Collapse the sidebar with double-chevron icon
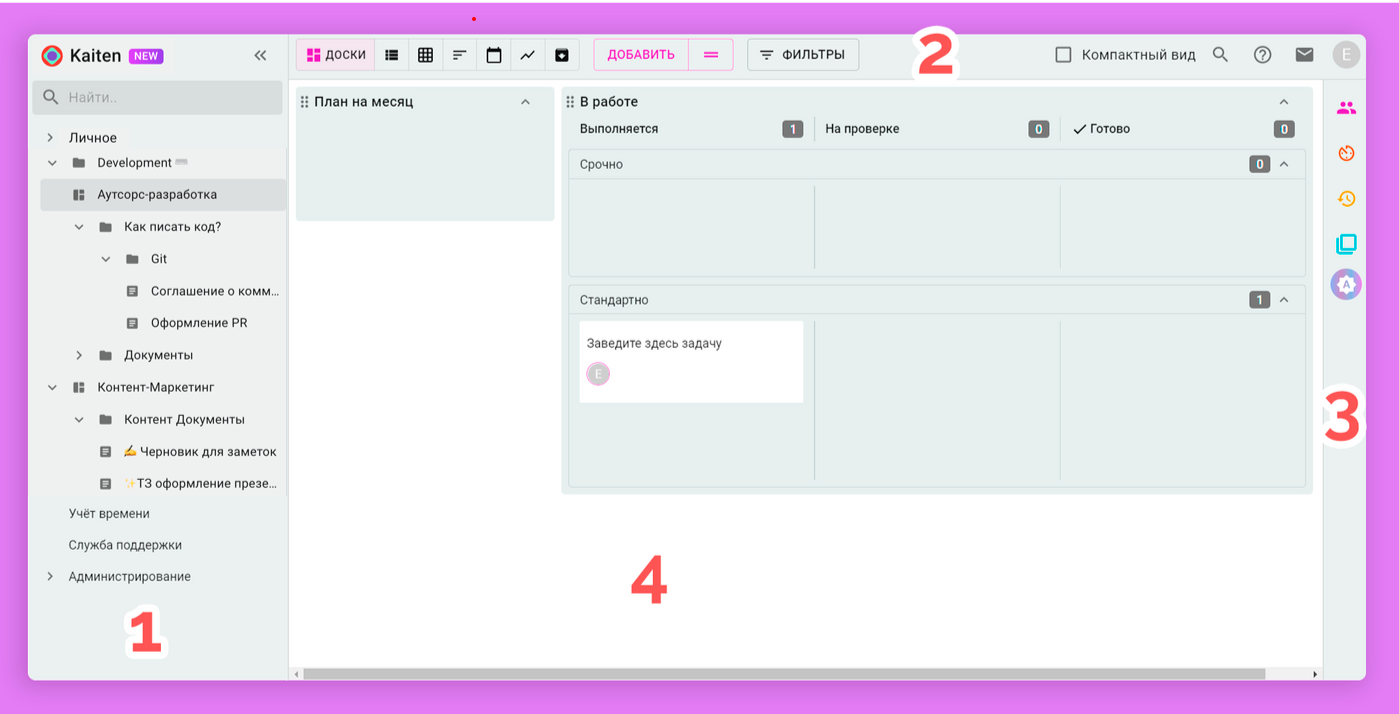Viewport: 1399px width, 714px height. pos(260,56)
